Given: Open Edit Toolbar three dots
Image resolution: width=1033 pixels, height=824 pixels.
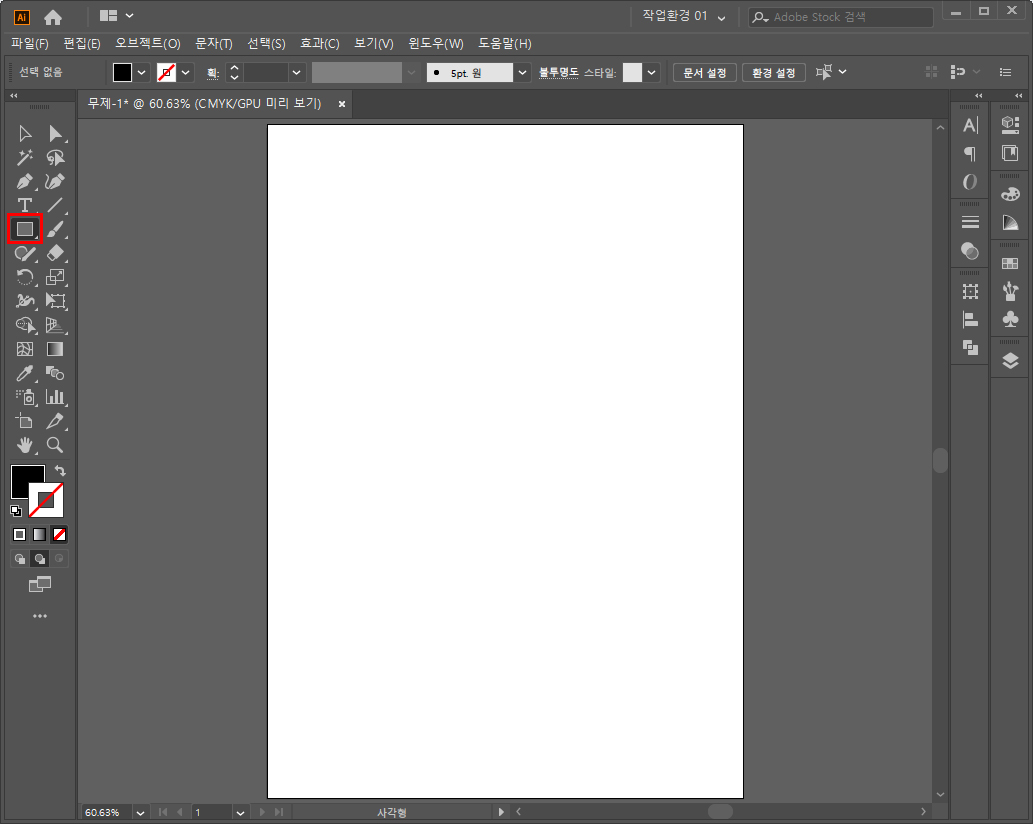Looking at the screenshot, I should tap(40, 617).
